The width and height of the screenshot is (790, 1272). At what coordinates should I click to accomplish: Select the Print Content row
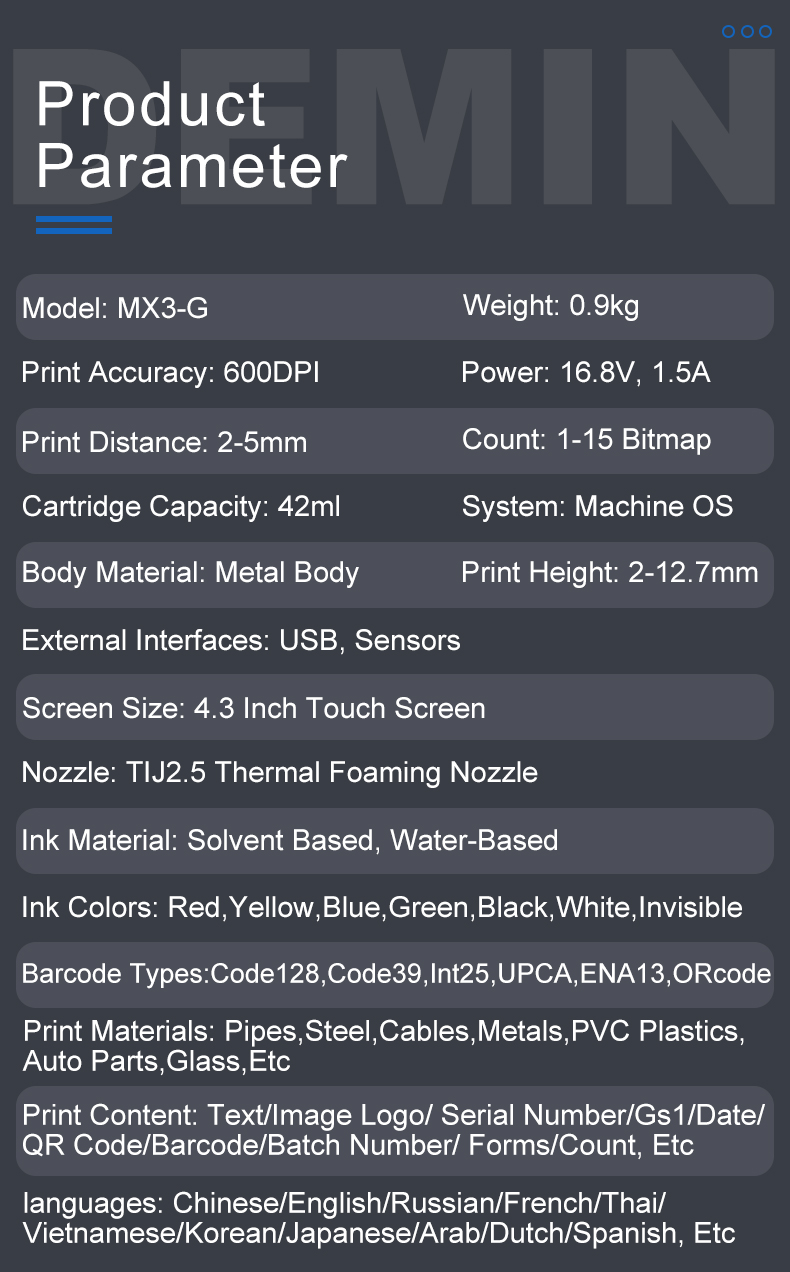(x=394, y=1129)
